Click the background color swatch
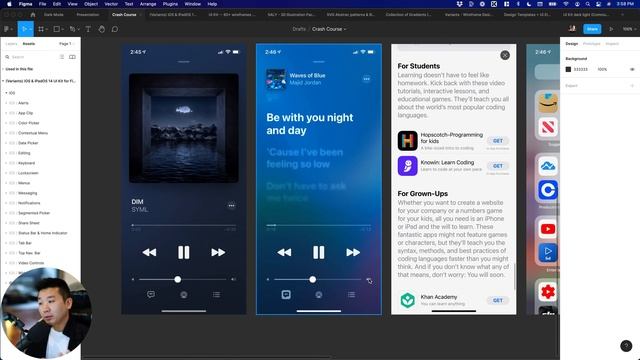 point(568,69)
